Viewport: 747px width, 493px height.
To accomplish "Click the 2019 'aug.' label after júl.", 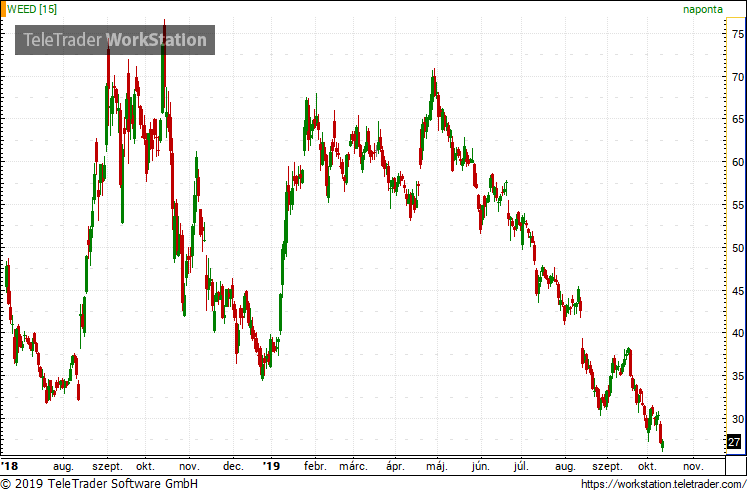I will 565,466.
